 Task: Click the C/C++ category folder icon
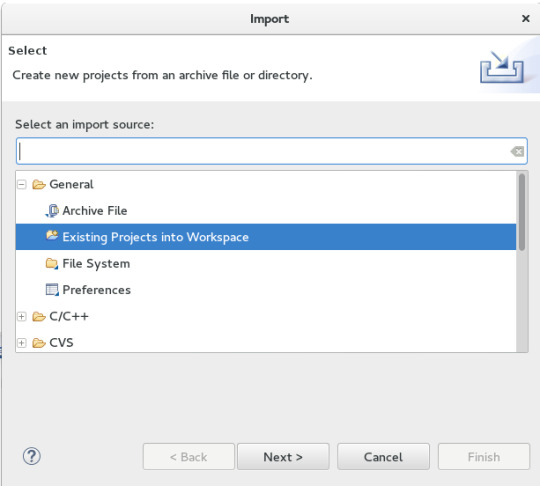(x=39, y=317)
